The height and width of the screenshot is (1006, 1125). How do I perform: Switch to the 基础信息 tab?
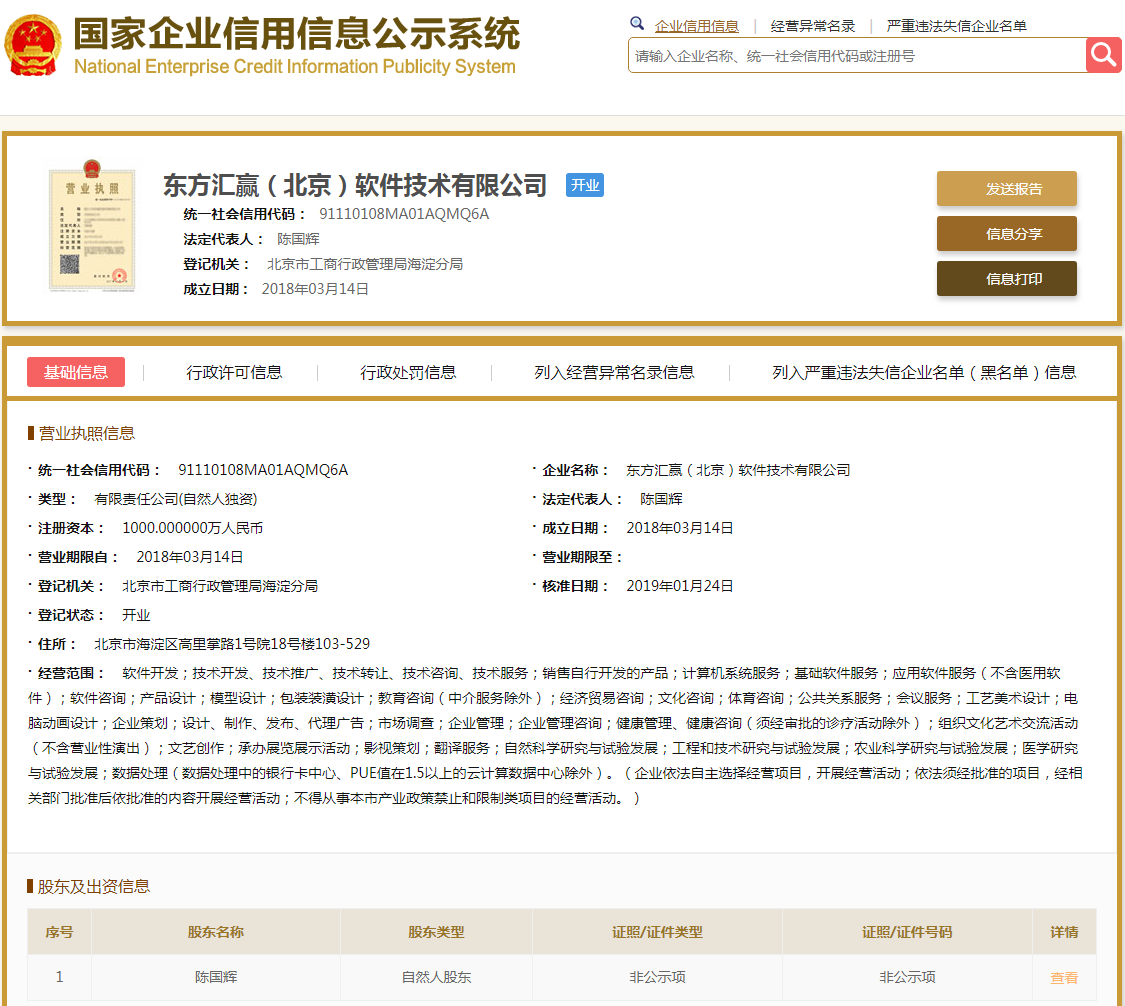point(76,372)
